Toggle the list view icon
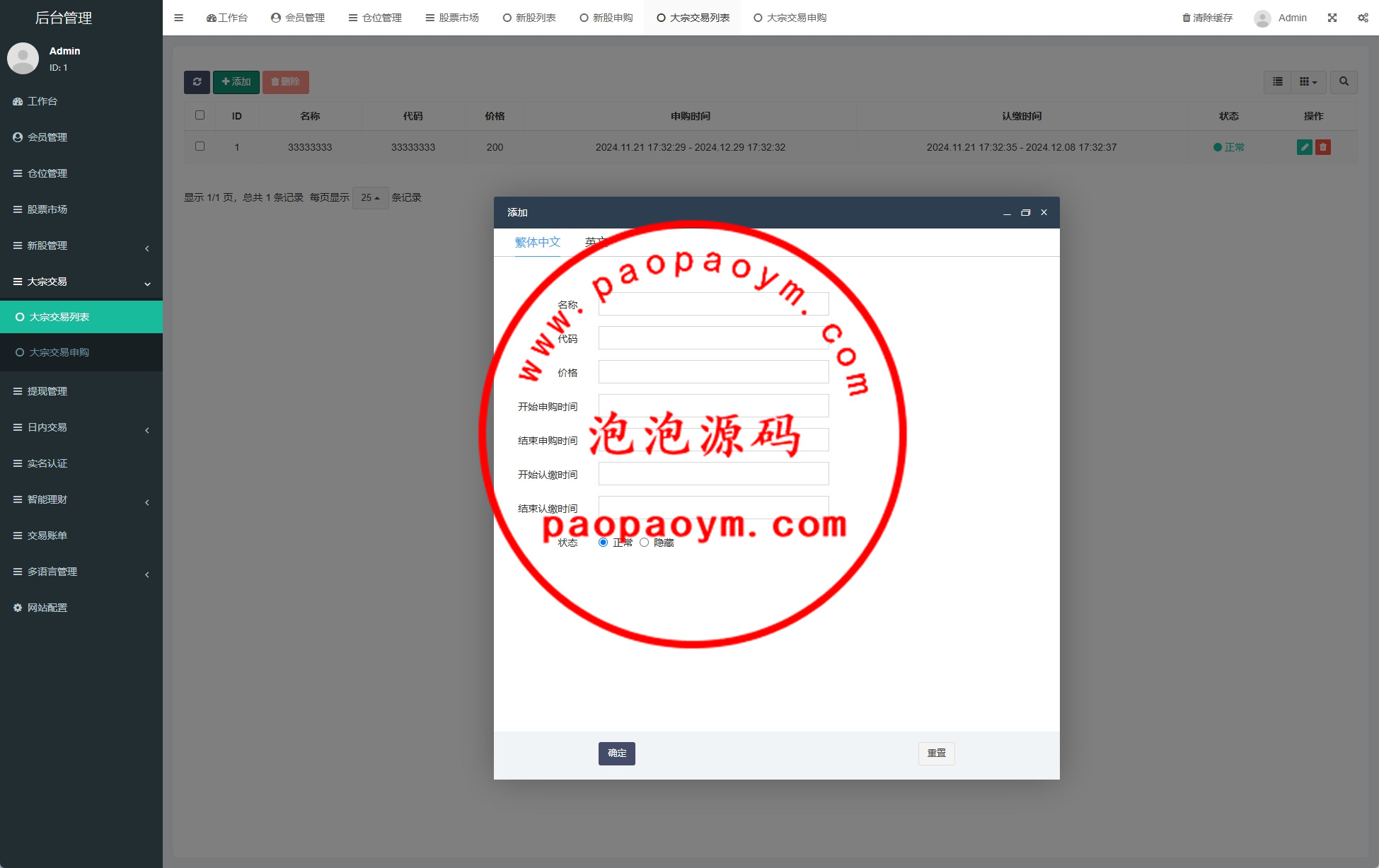This screenshot has width=1379, height=868. point(1277,82)
